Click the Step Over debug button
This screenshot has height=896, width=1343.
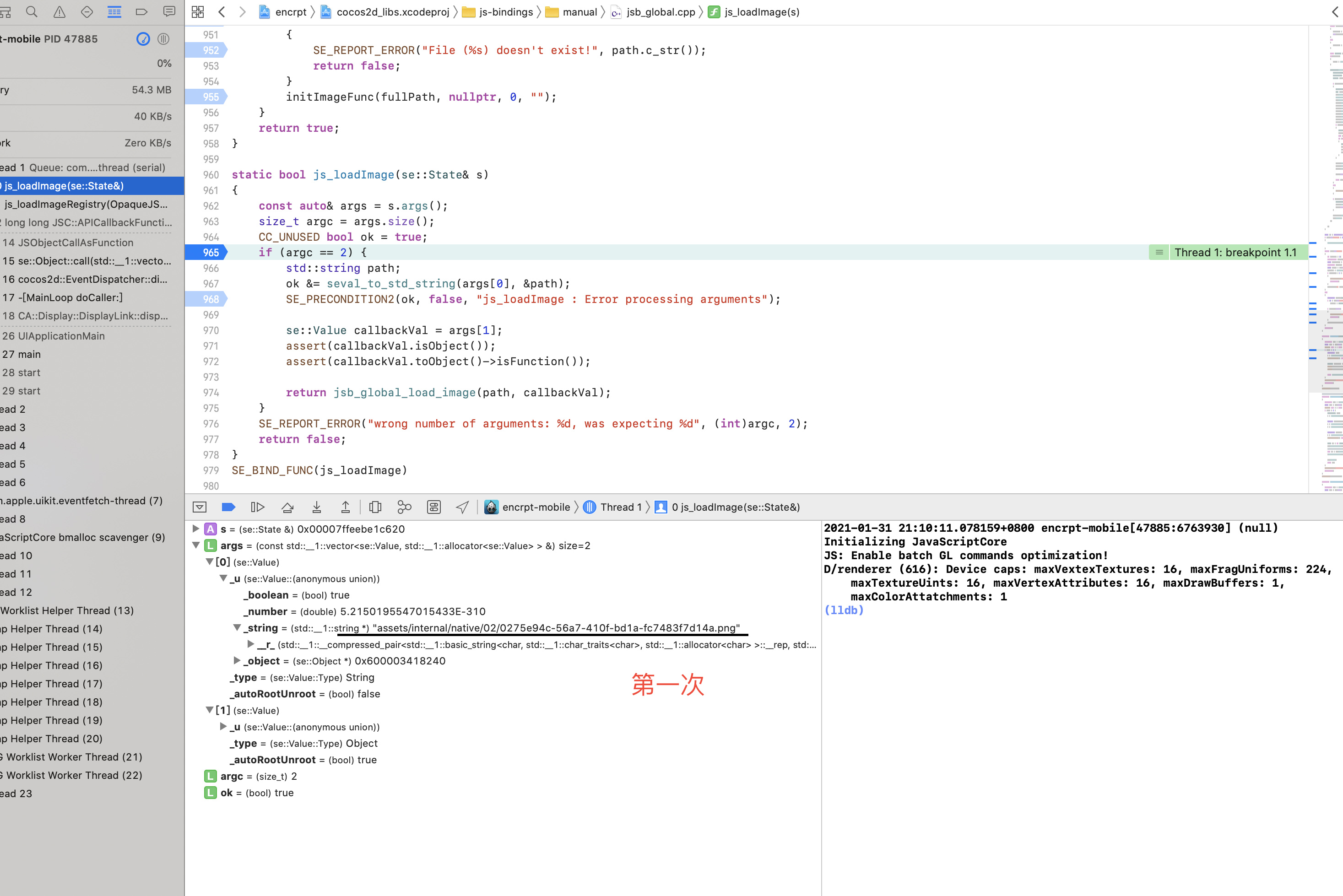[287, 507]
